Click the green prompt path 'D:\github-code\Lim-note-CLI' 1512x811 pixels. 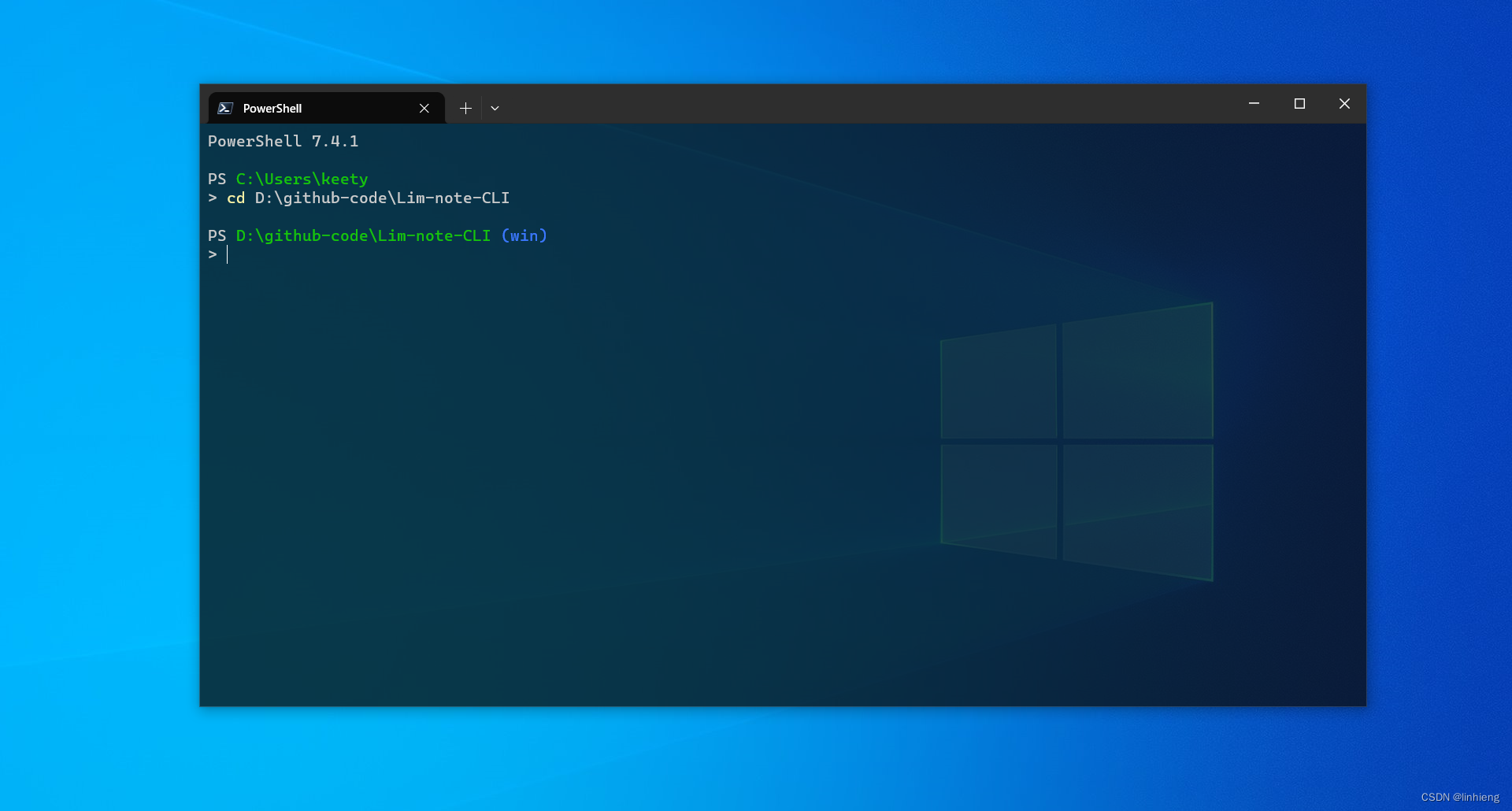click(363, 236)
